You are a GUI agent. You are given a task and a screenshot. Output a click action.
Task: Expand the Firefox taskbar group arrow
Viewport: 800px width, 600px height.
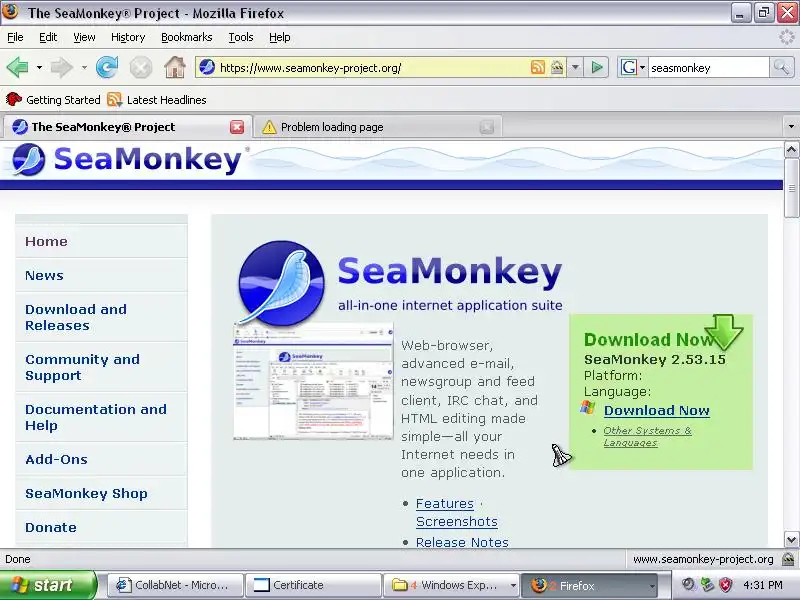point(652,585)
